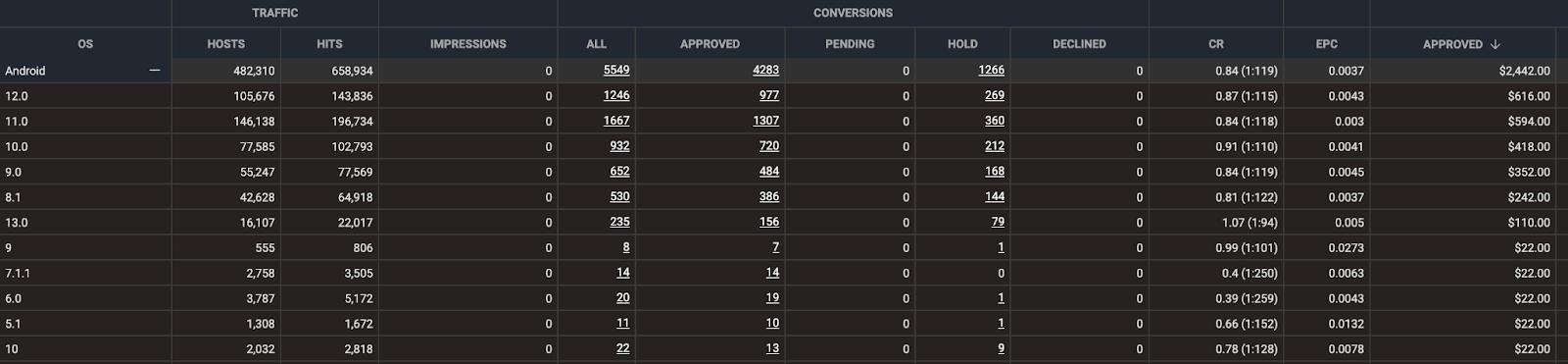This screenshot has height=364, width=1568.
Task: Open hold conversions 168 for Android 9.0
Action: coord(995,171)
